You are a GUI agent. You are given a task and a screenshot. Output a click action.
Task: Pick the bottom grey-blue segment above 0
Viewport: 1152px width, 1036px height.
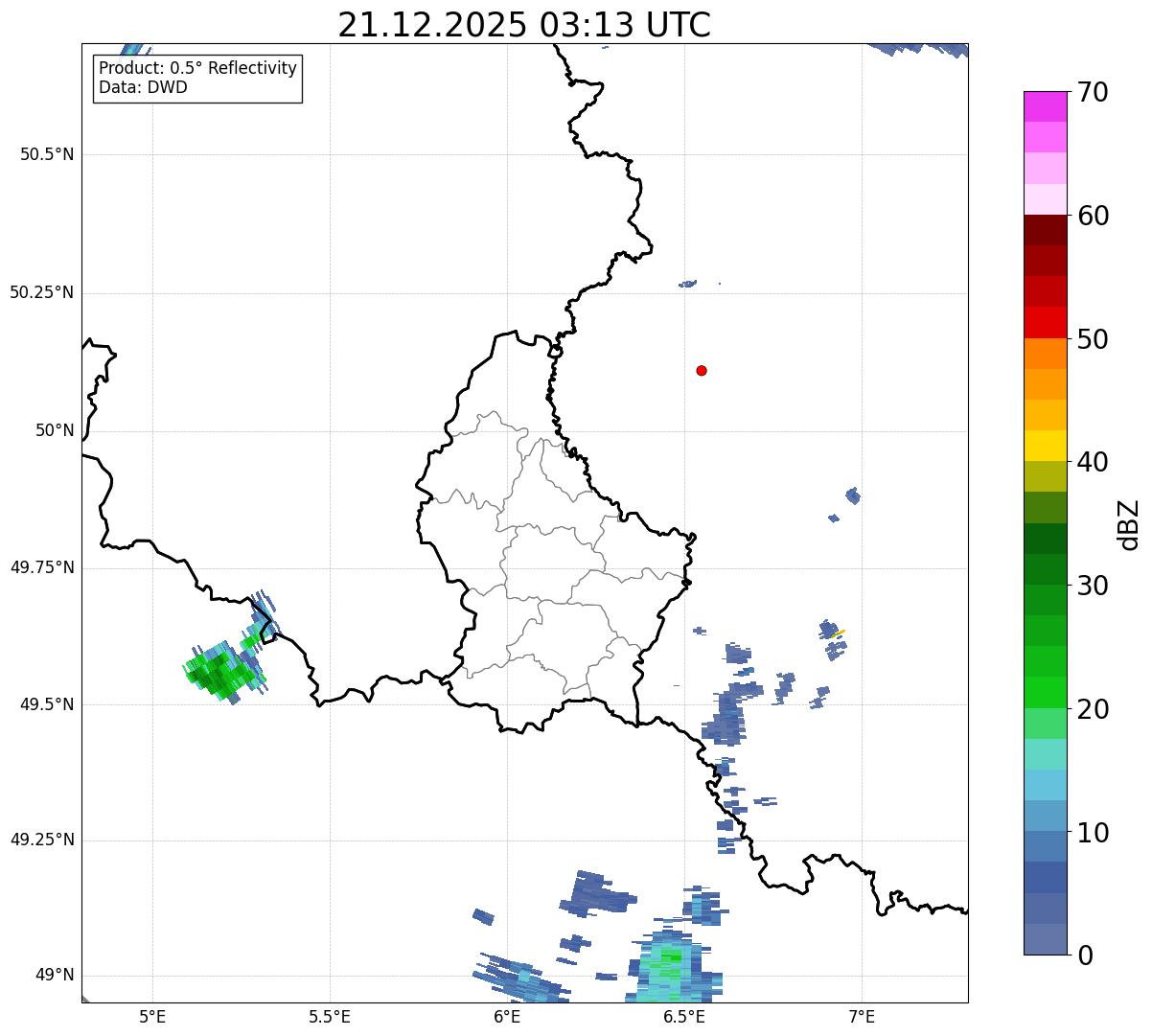pyautogui.click(x=1045, y=939)
